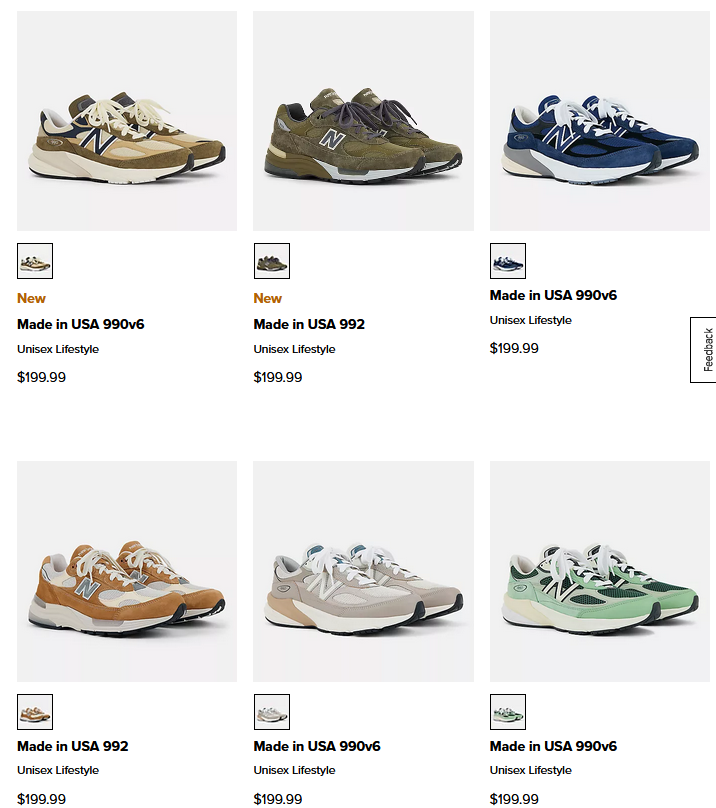Select the brown suede 992 color swatch
The image size is (716, 808).
pos(35,712)
